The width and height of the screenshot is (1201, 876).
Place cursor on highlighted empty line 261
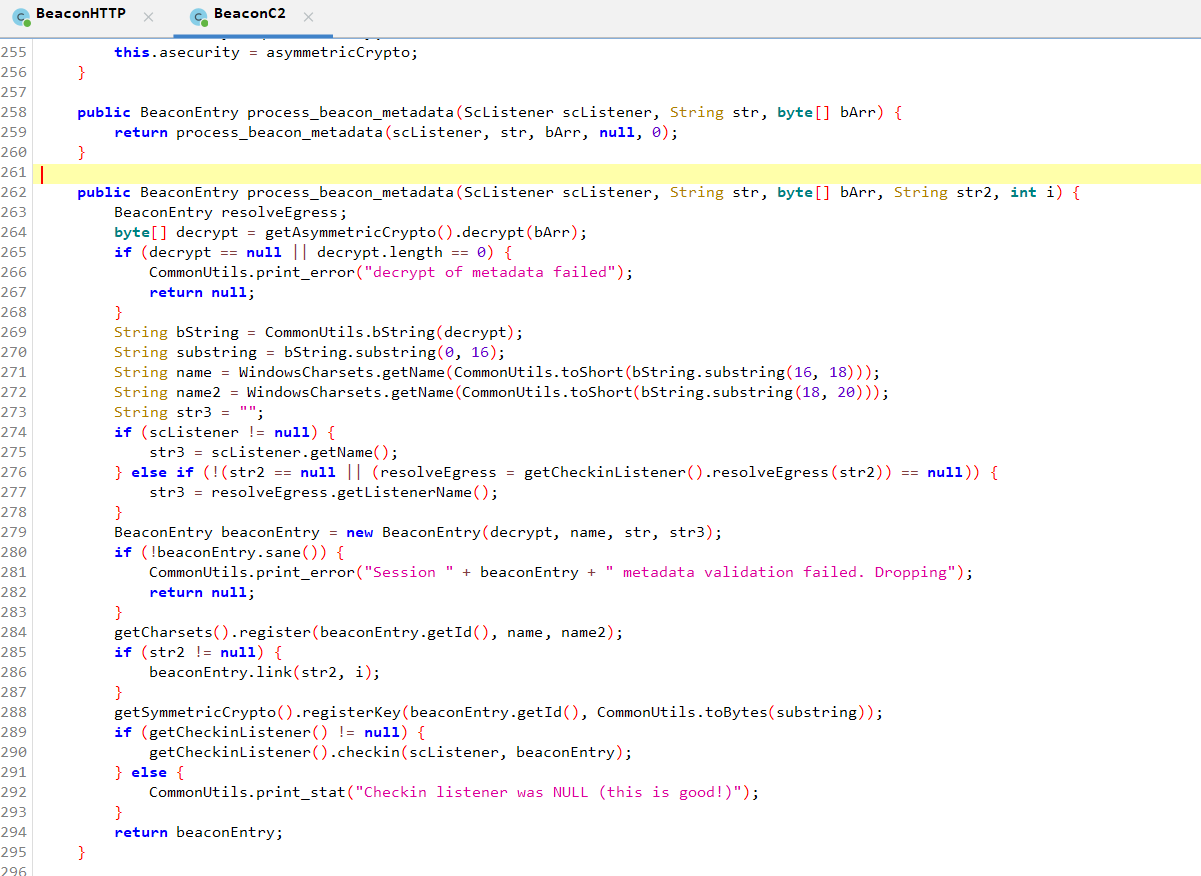tap(617, 173)
